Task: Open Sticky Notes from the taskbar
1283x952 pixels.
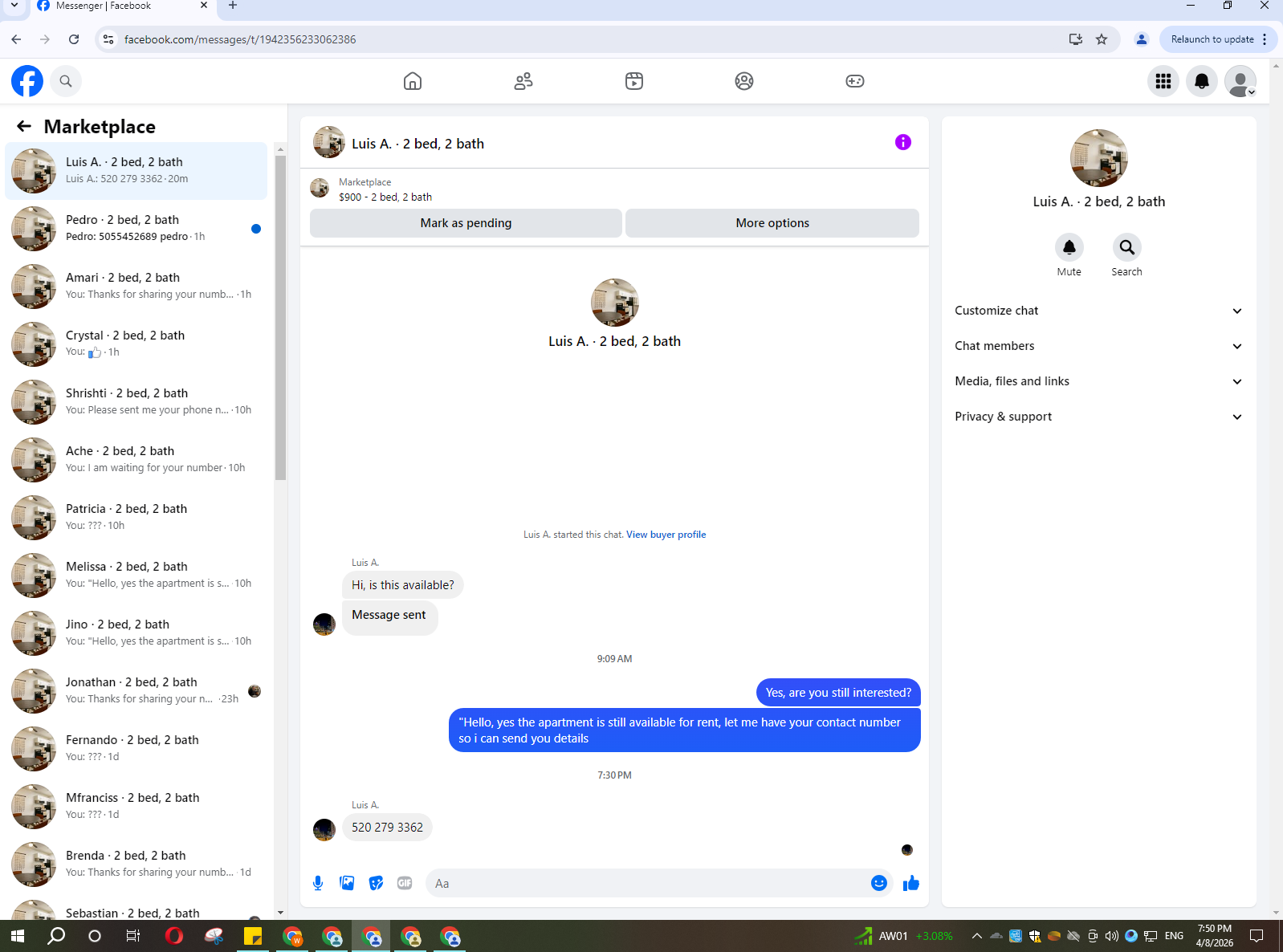Action: pos(253,936)
